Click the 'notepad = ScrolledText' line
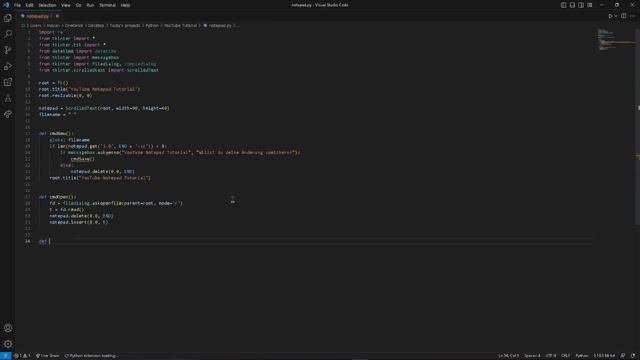 tap(104, 108)
